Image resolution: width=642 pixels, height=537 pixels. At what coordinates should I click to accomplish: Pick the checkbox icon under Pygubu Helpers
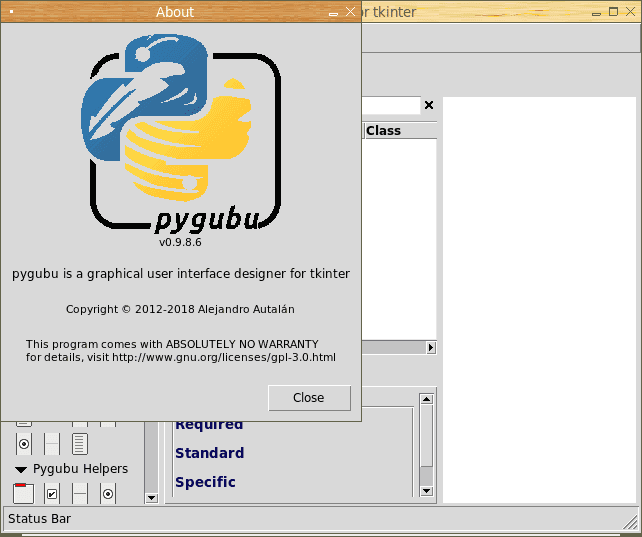click(x=52, y=493)
